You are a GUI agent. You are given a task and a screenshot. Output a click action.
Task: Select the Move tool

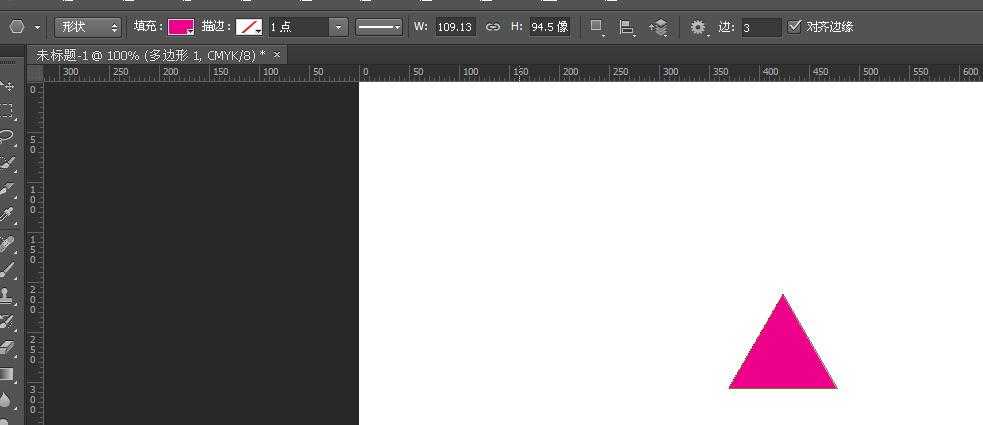(x=8, y=85)
